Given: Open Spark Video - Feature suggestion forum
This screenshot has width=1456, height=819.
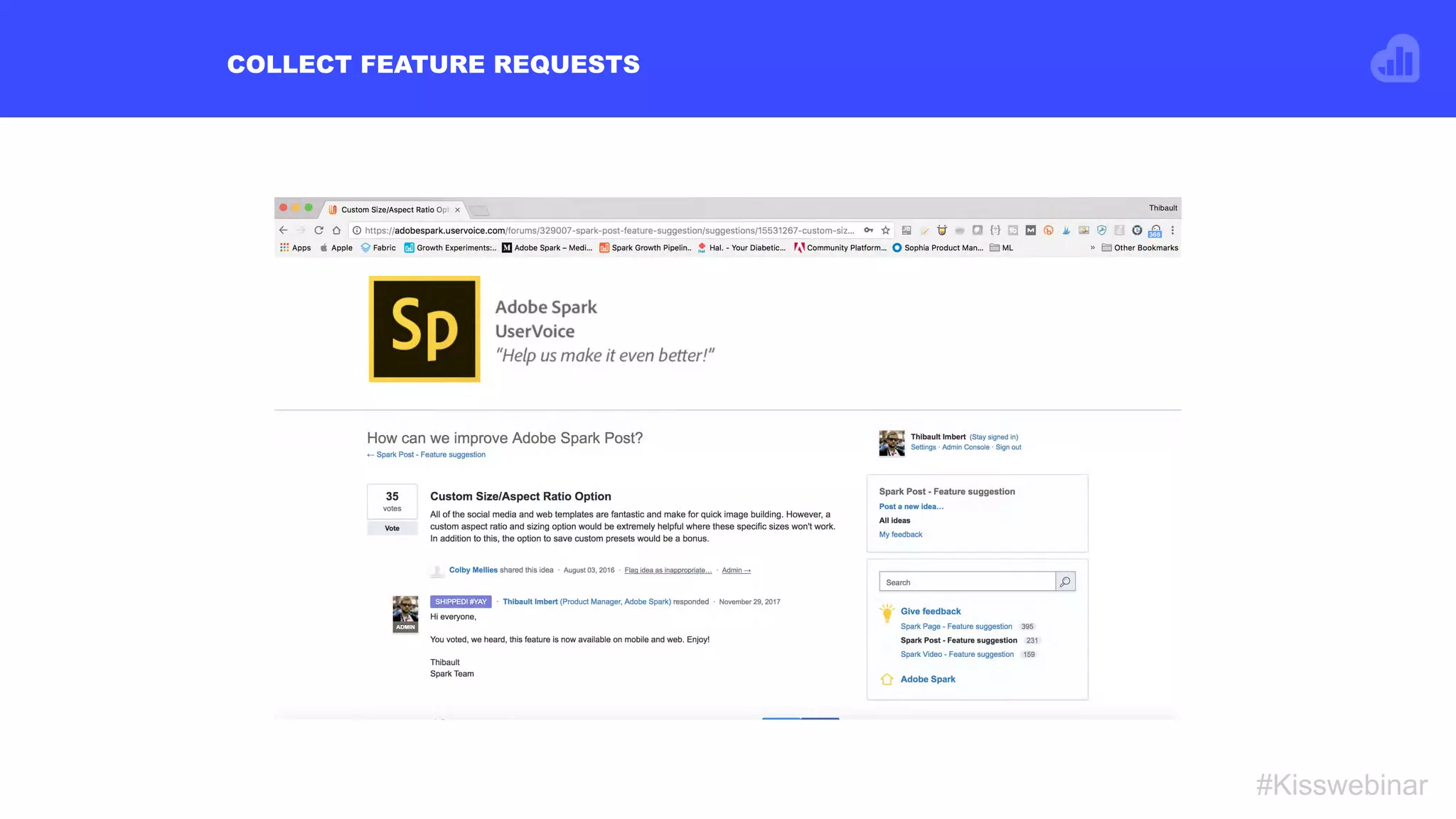Looking at the screenshot, I should click(957, 654).
